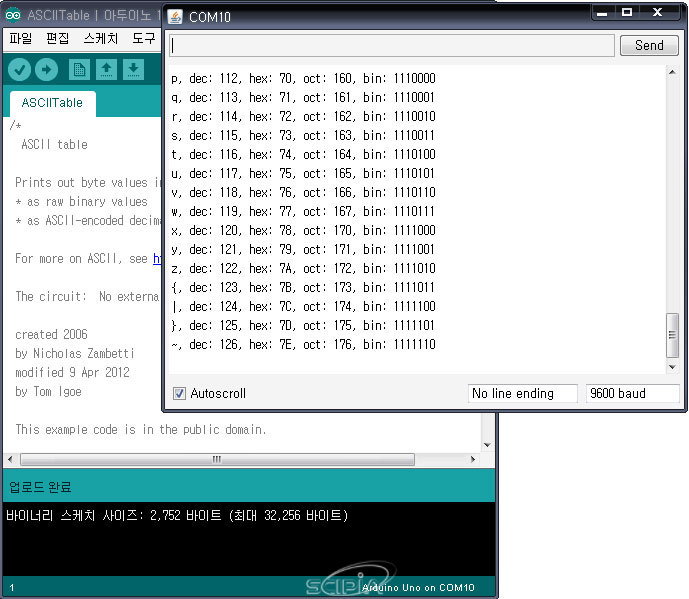
Task: Click the 'ASCII table' comment line
Action: [54, 145]
